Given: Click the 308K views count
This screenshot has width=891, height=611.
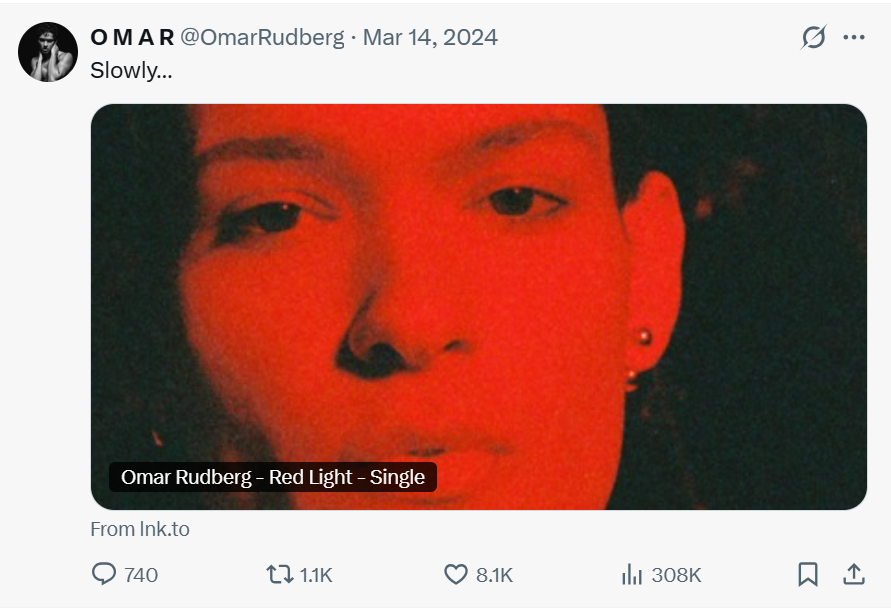Looking at the screenshot, I should pos(676,575).
